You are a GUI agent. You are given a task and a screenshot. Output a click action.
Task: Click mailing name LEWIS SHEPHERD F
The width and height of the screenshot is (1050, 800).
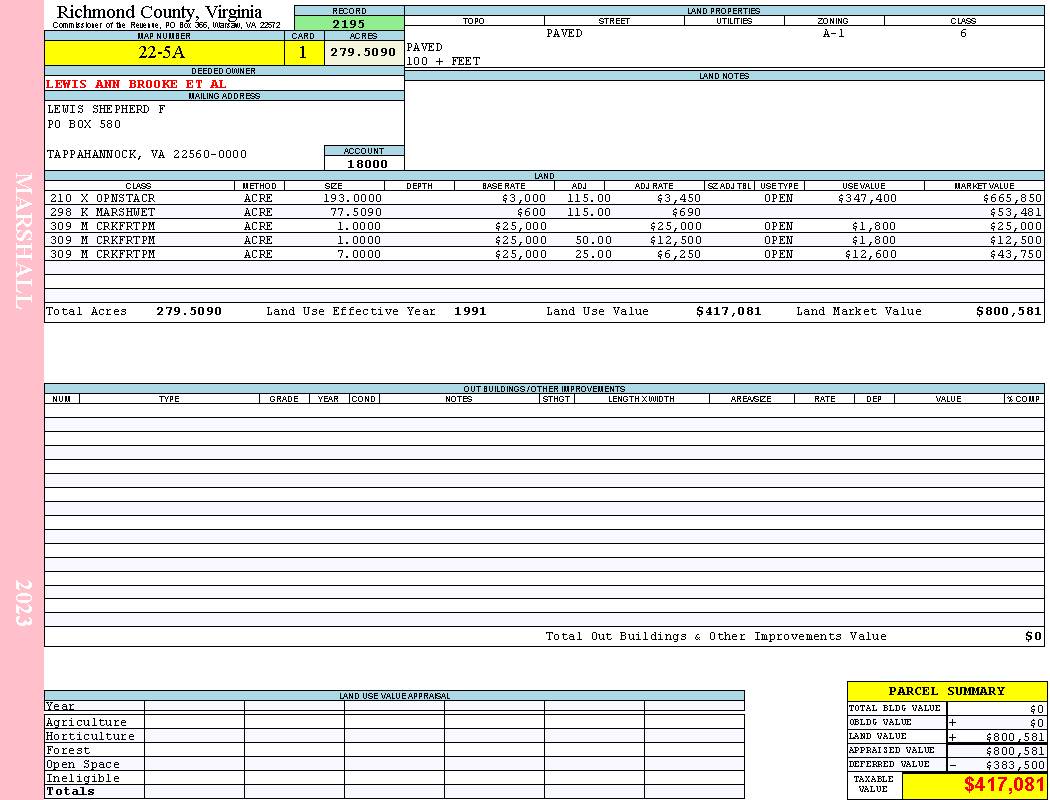pos(106,109)
